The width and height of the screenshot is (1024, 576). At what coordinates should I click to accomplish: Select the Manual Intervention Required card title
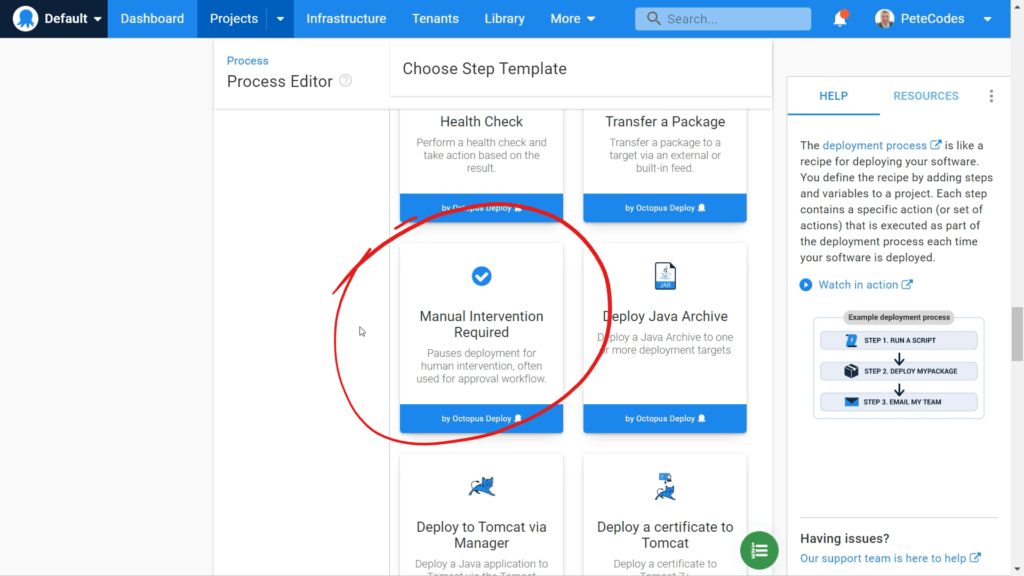481,324
